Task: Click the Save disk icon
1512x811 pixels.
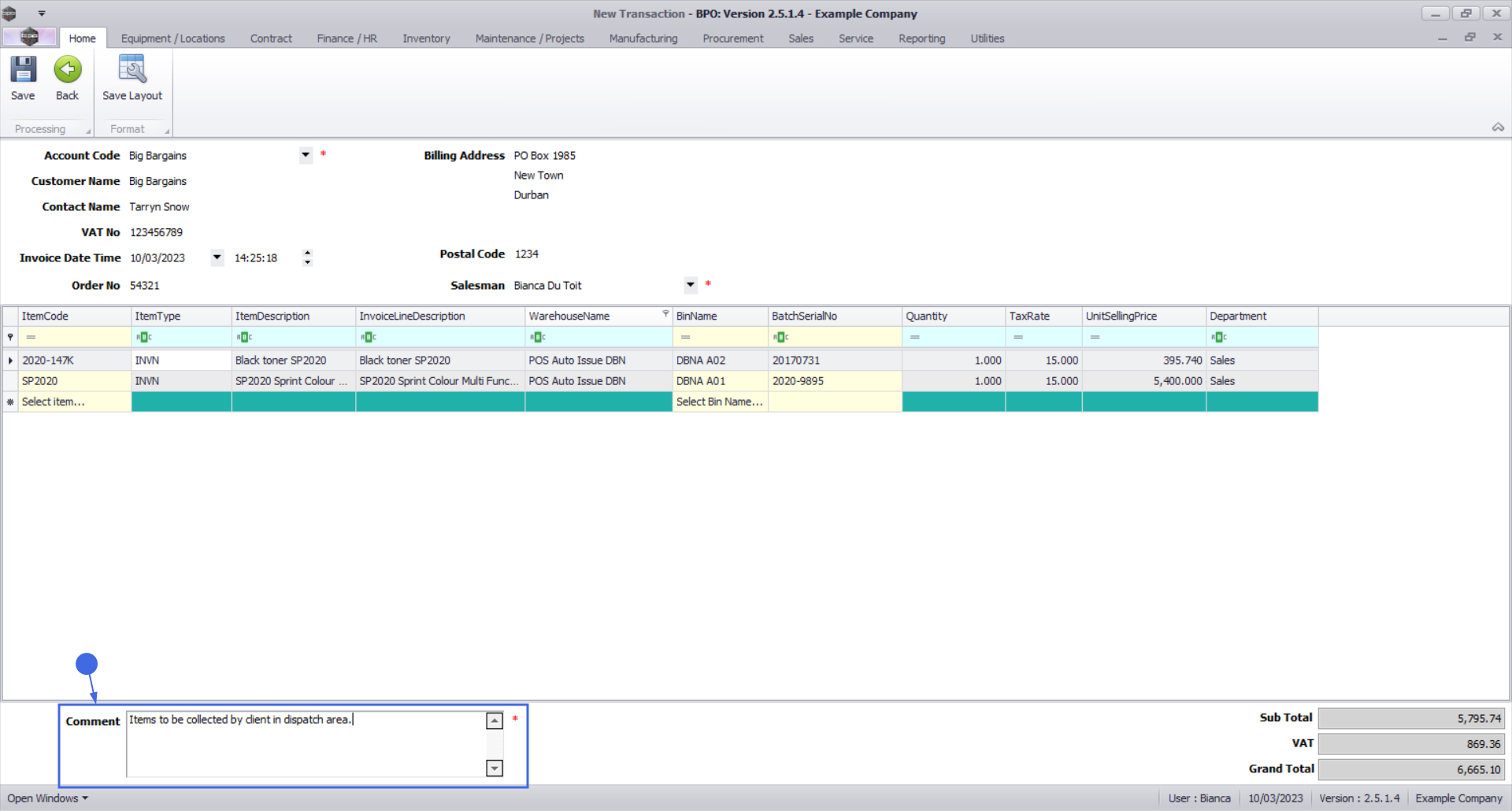Action: (x=23, y=70)
